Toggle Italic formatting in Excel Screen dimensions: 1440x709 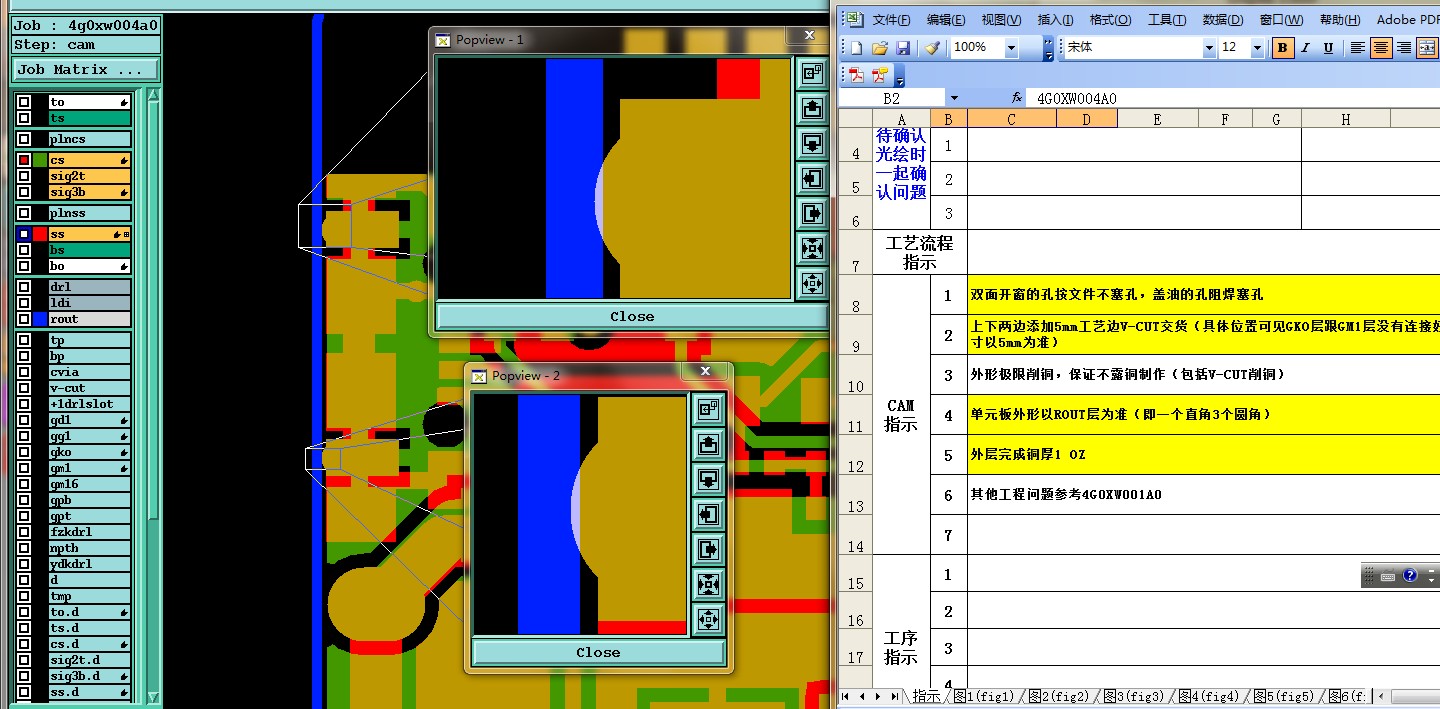(x=1306, y=47)
